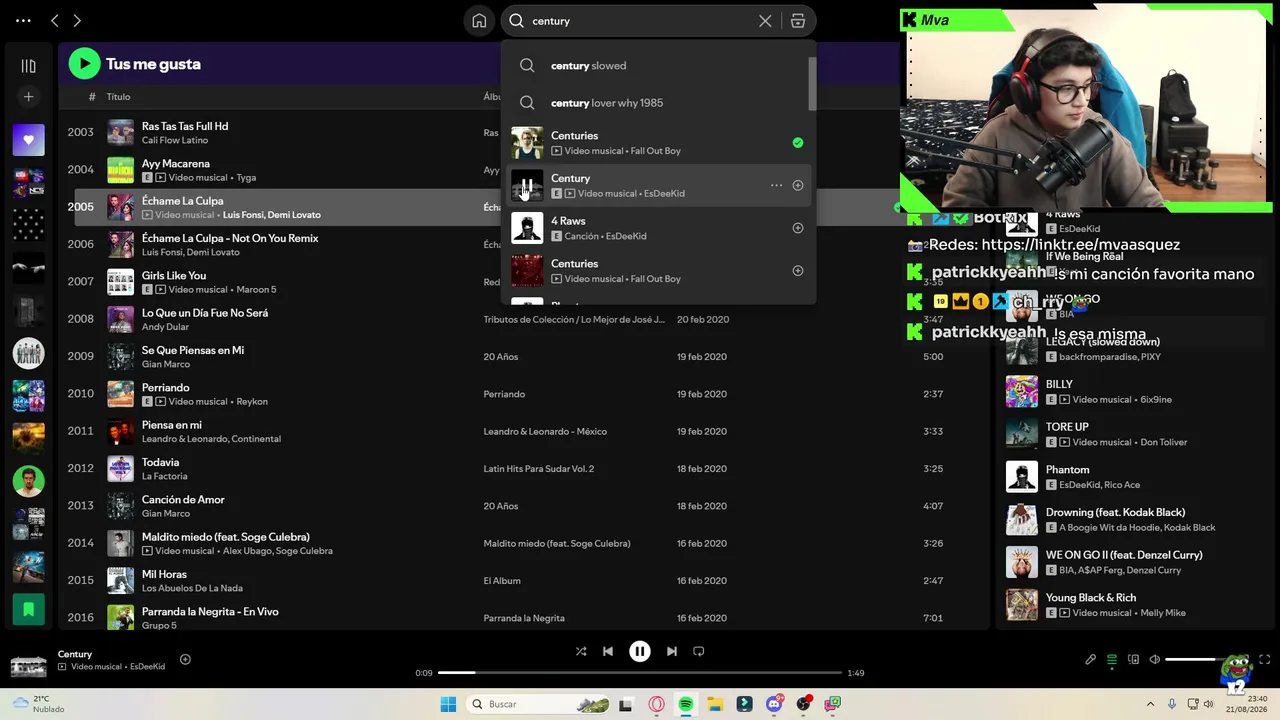The width and height of the screenshot is (1280, 720).
Task: Click the search dropdown scrollbar
Action: point(812,83)
